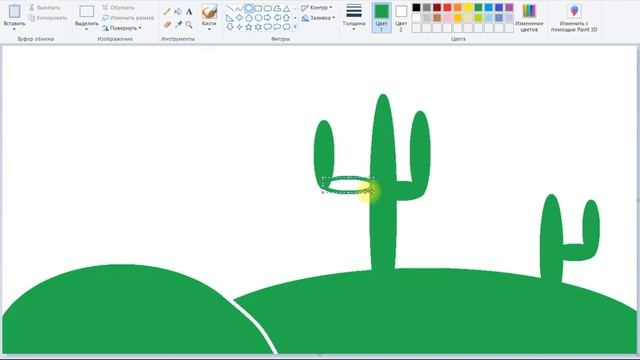This screenshot has height=360, width=640.
Task: Choose the Four-point star shape
Action: coord(239,27)
